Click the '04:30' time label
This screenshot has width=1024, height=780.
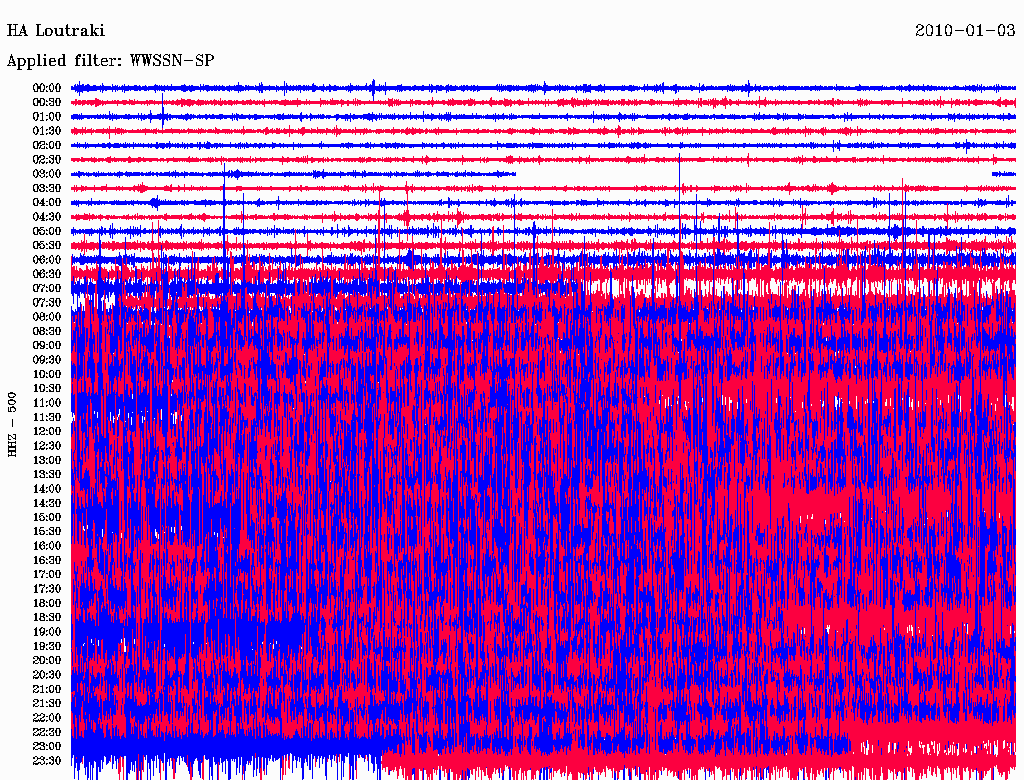pyautogui.click(x=47, y=216)
